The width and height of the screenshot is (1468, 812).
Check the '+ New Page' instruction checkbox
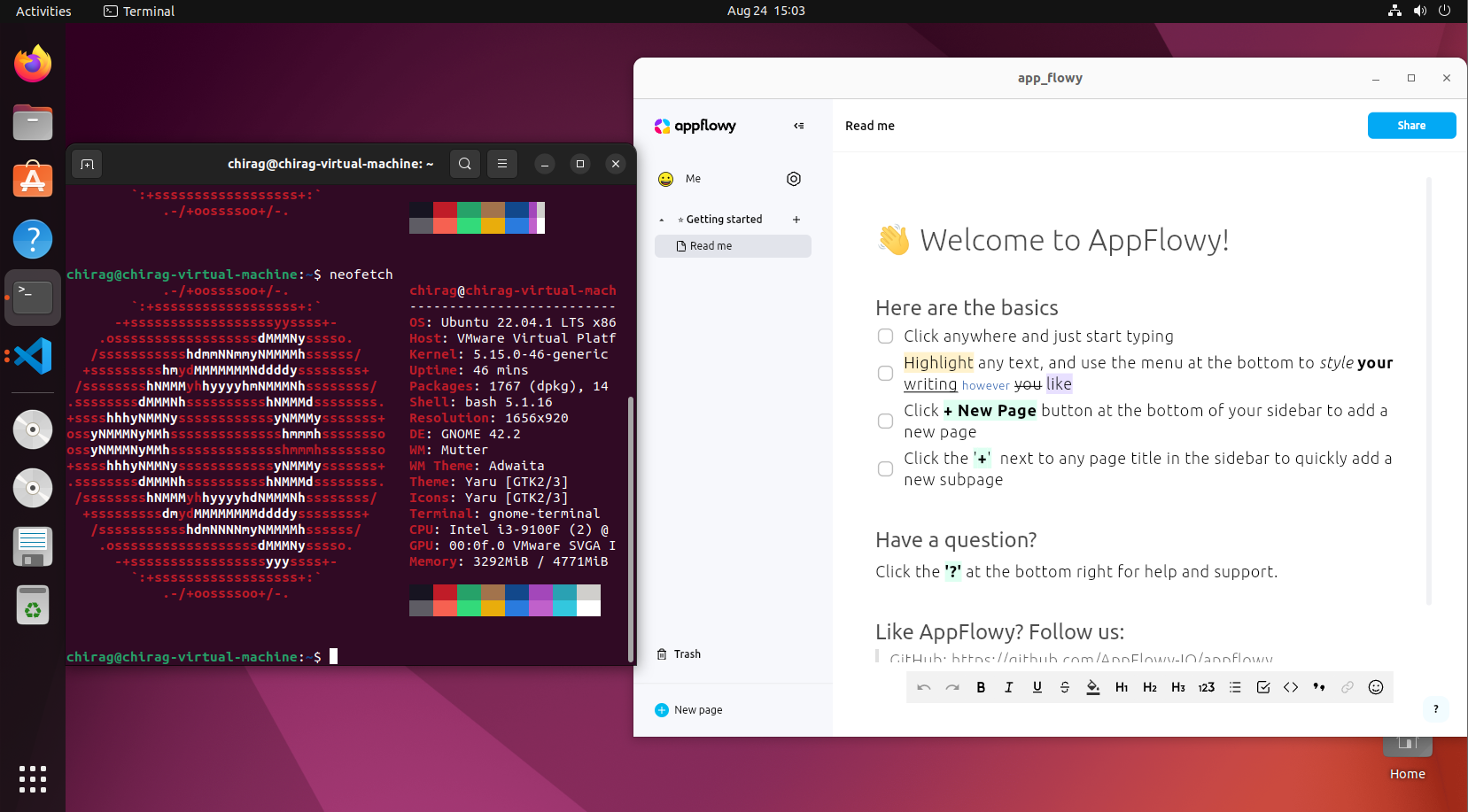885,421
